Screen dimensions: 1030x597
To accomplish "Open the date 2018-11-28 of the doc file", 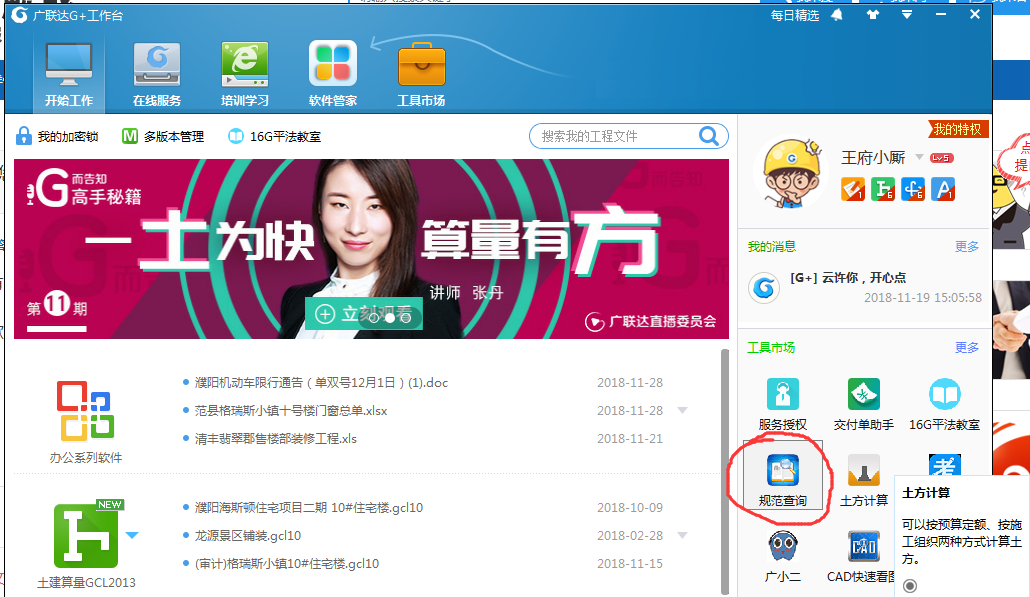I will [x=630, y=382].
